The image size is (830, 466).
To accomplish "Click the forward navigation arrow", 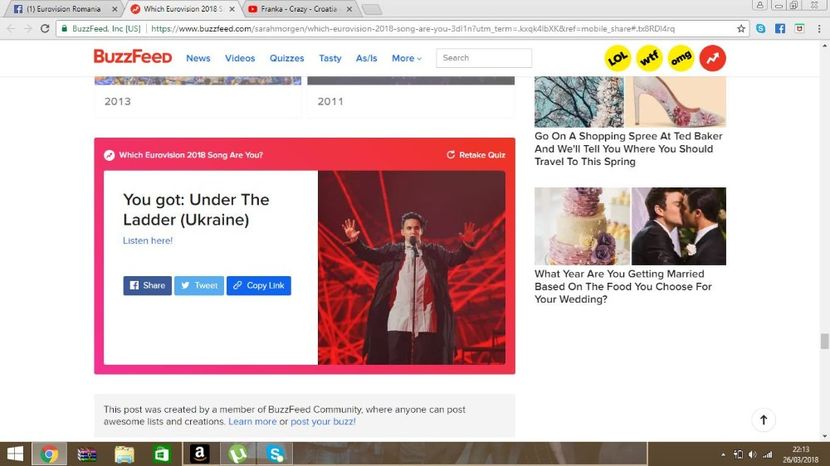I will click(28, 29).
